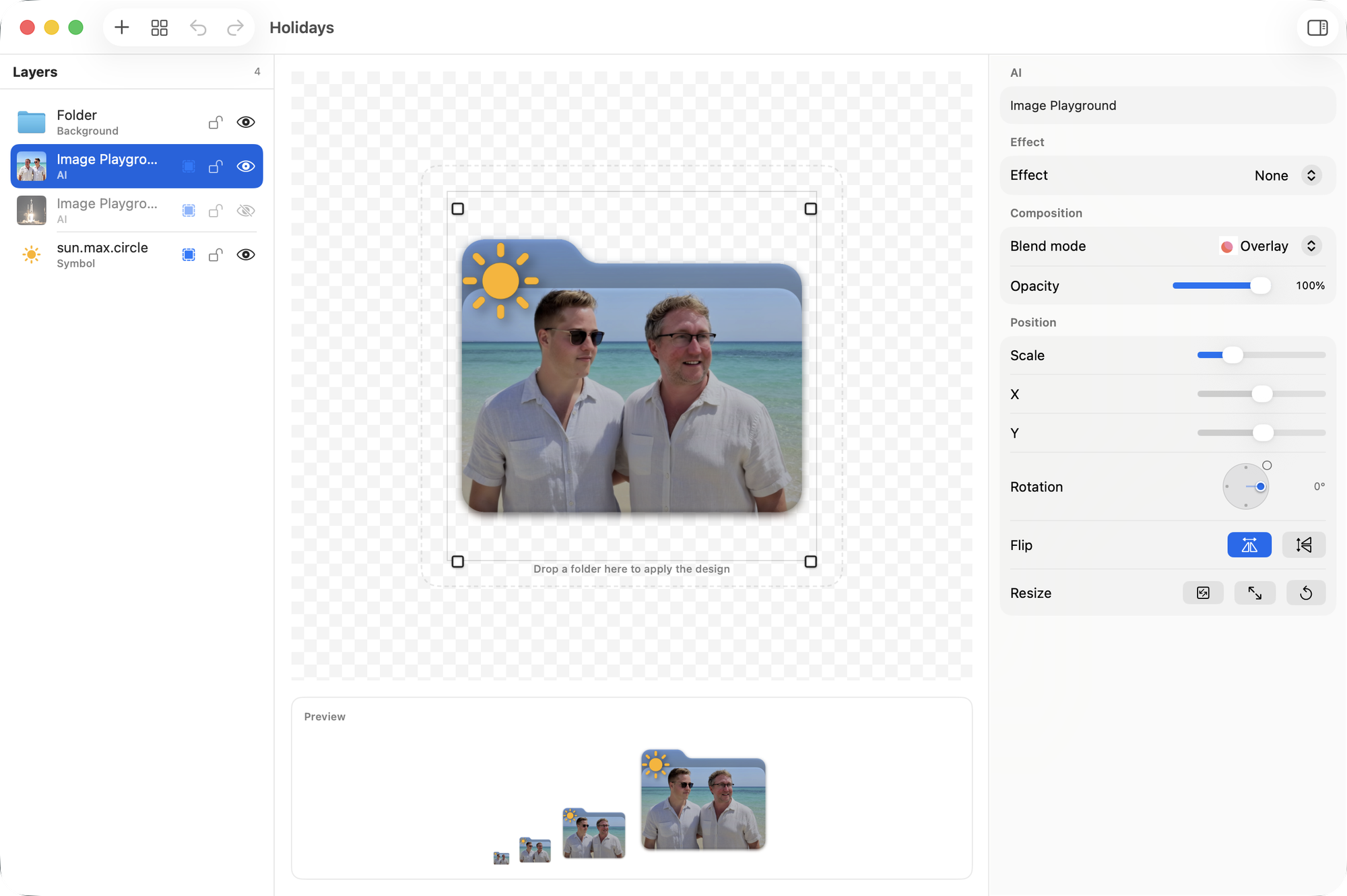
Task: Click lock icon on selected Image Playground layer
Action: (x=216, y=166)
